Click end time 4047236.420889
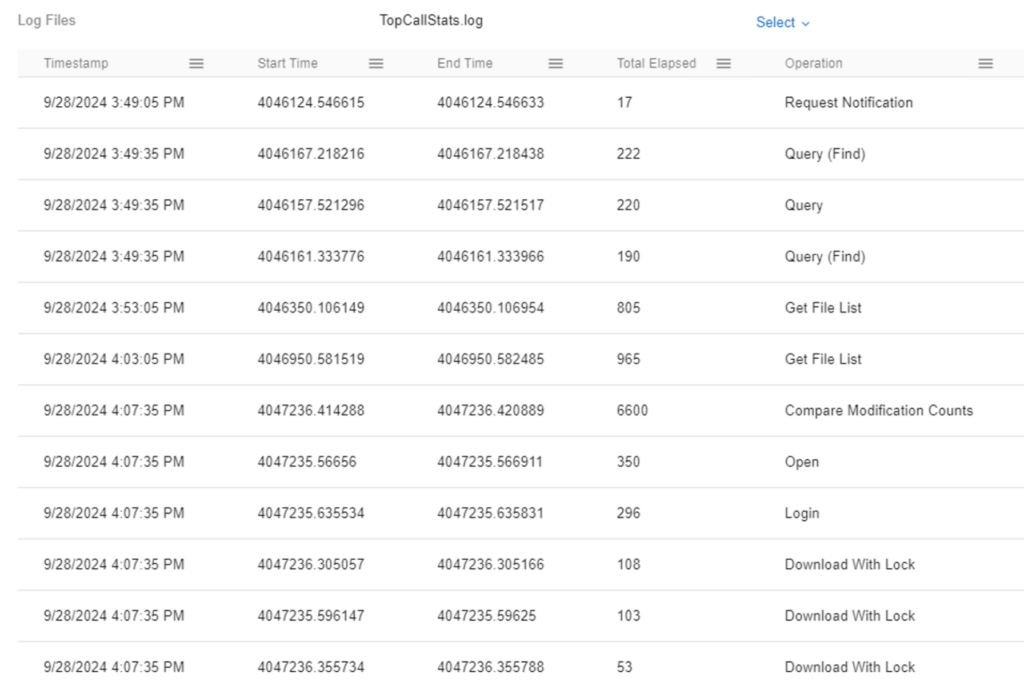This screenshot has height=690, width=1024. coord(490,411)
